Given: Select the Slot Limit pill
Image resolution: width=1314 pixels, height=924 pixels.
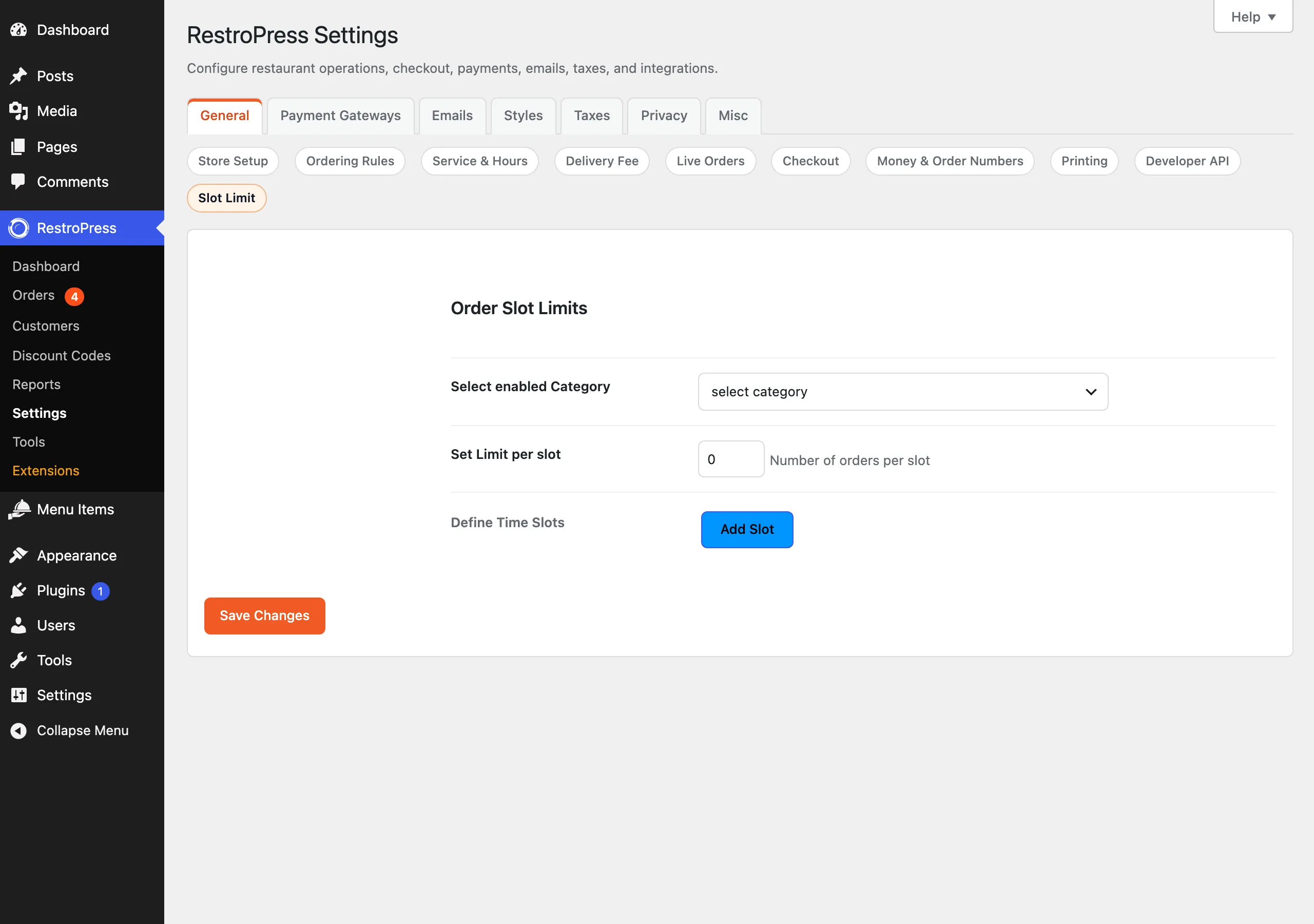Looking at the screenshot, I should click(227, 198).
